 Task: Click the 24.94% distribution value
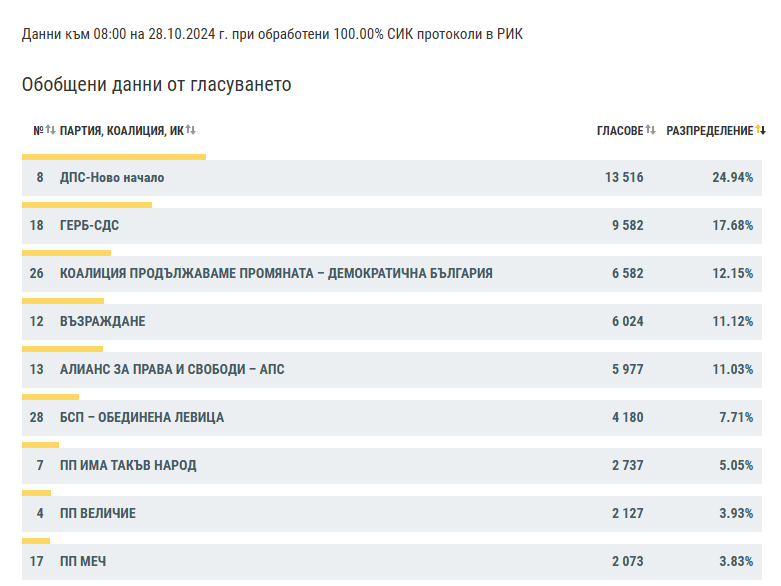click(732, 178)
